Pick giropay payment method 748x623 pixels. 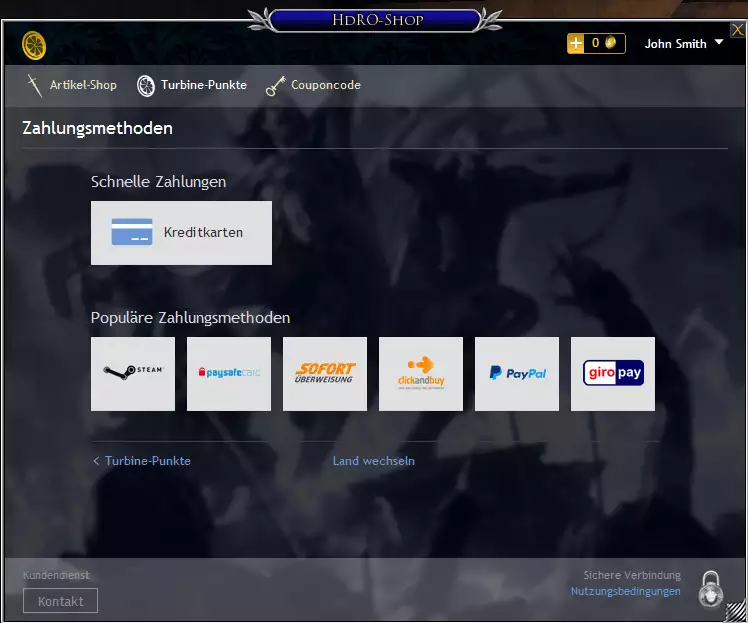613,374
